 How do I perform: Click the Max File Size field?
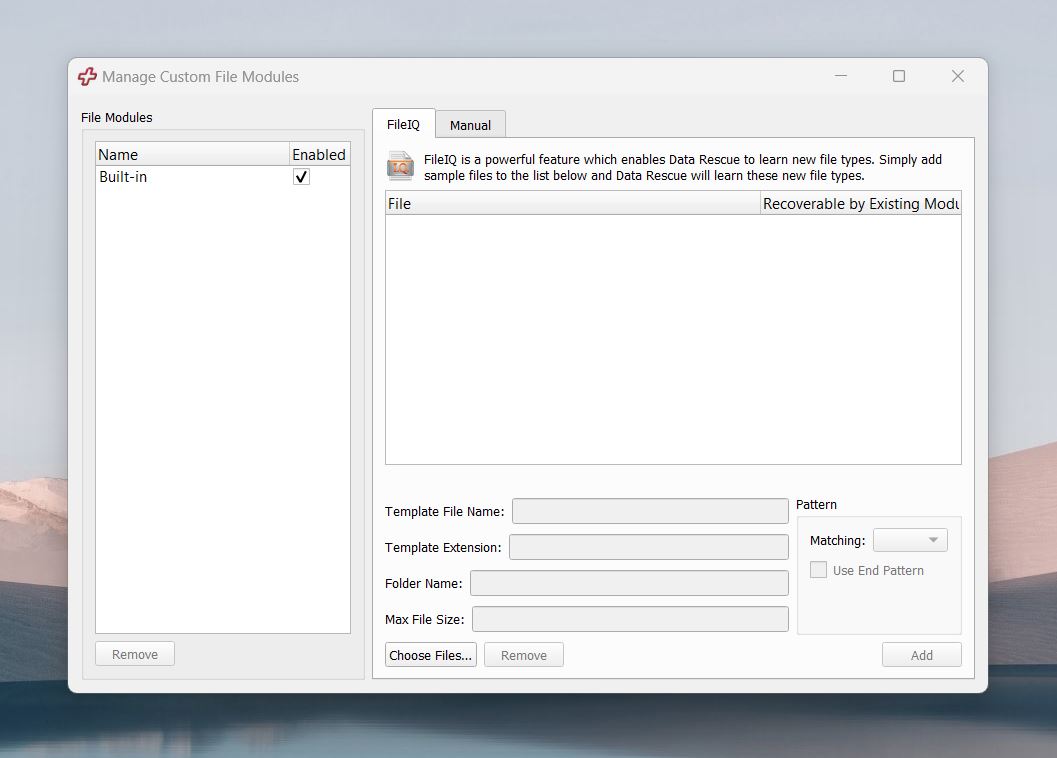coord(630,619)
